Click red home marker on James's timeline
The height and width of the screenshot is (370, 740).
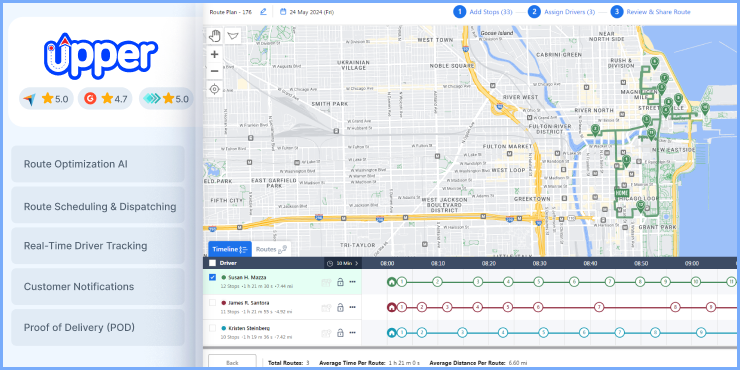click(x=391, y=307)
